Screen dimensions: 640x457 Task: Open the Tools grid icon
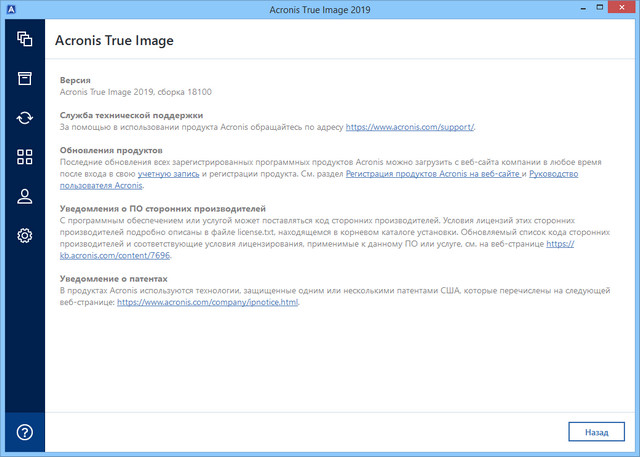click(x=25, y=157)
